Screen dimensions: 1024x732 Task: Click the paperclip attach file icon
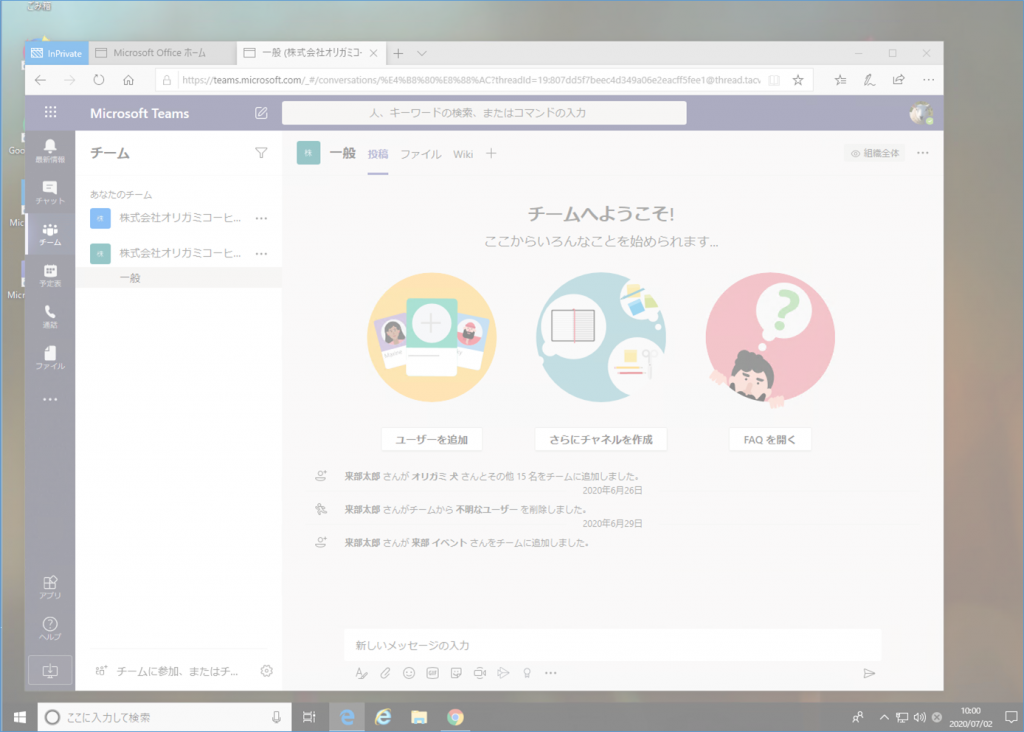tap(385, 673)
